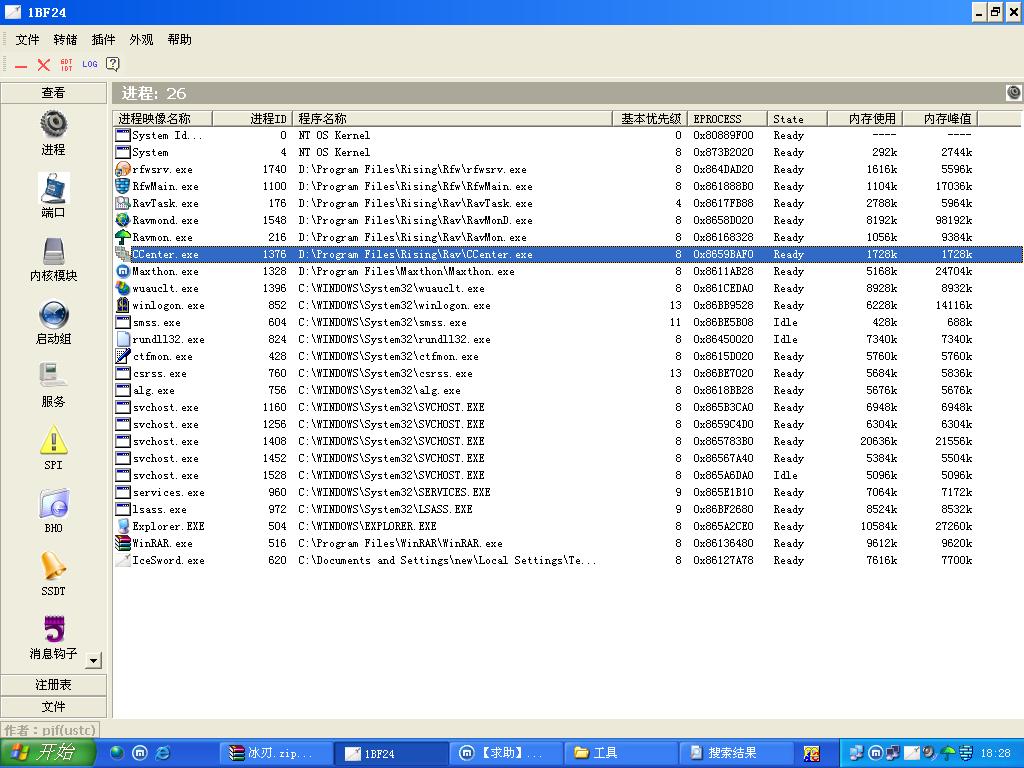Open the 消息钩子 message hook icon
The width and height of the screenshot is (1024, 768).
coord(54,628)
